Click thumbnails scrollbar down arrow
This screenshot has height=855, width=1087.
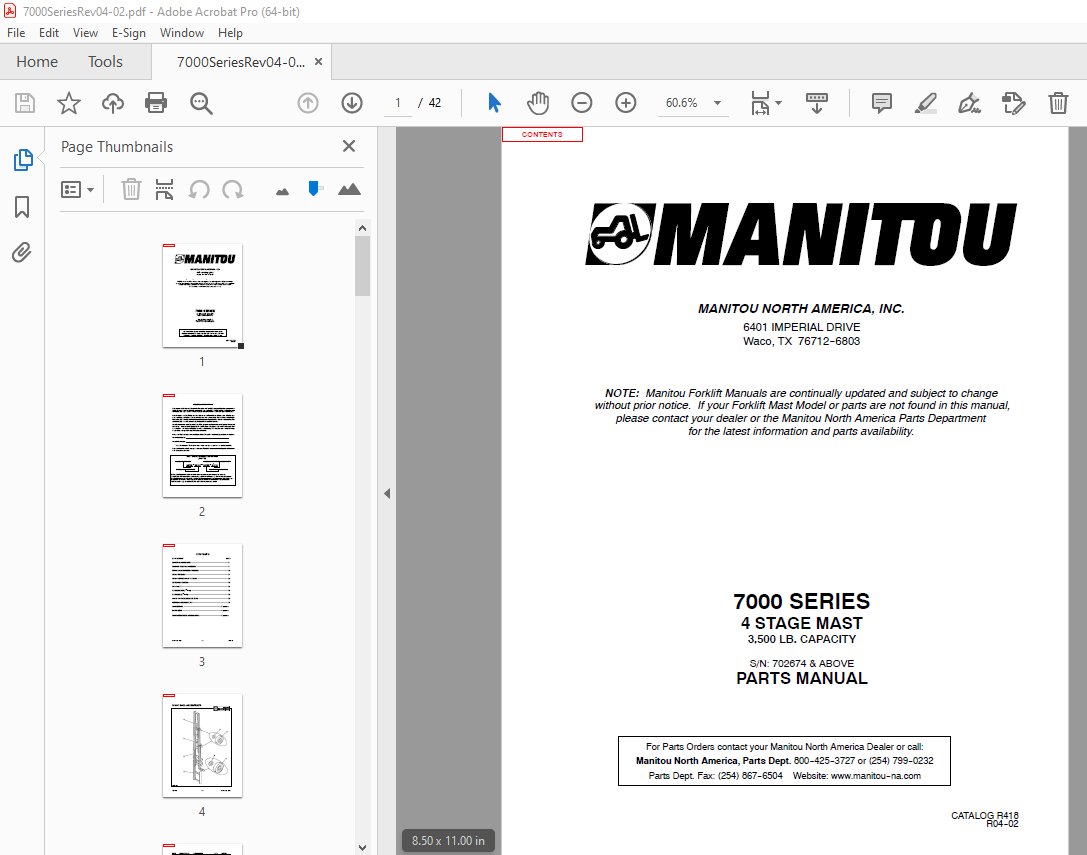(x=363, y=847)
